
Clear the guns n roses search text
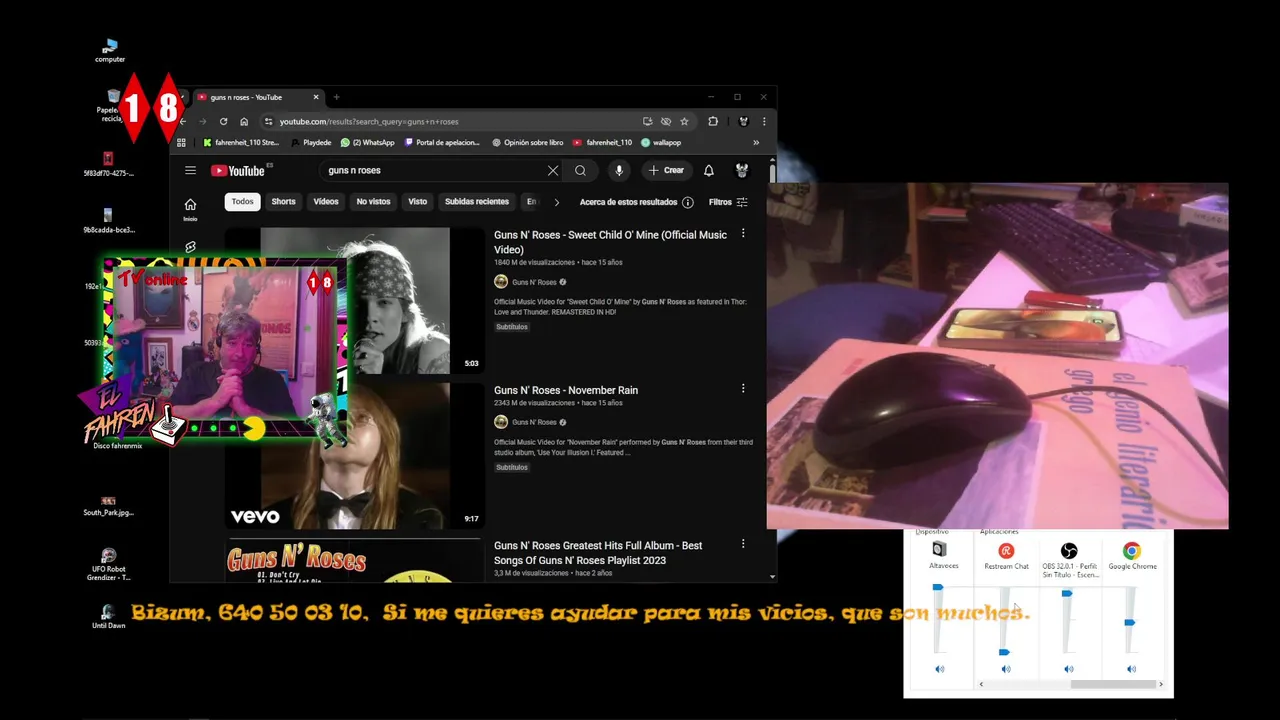click(x=553, y=170)
